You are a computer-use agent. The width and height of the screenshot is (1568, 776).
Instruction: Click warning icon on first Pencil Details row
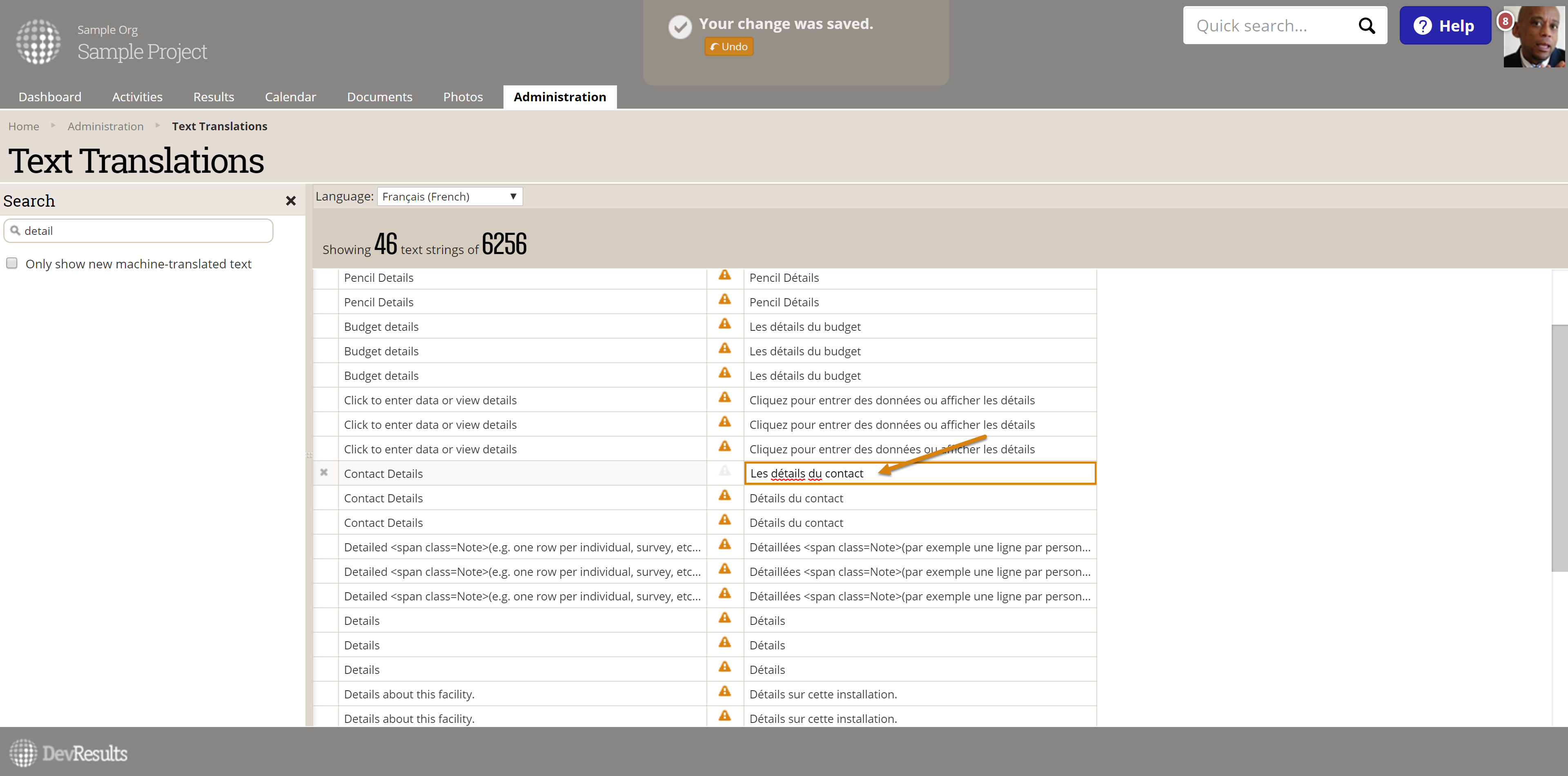point(724,275)
